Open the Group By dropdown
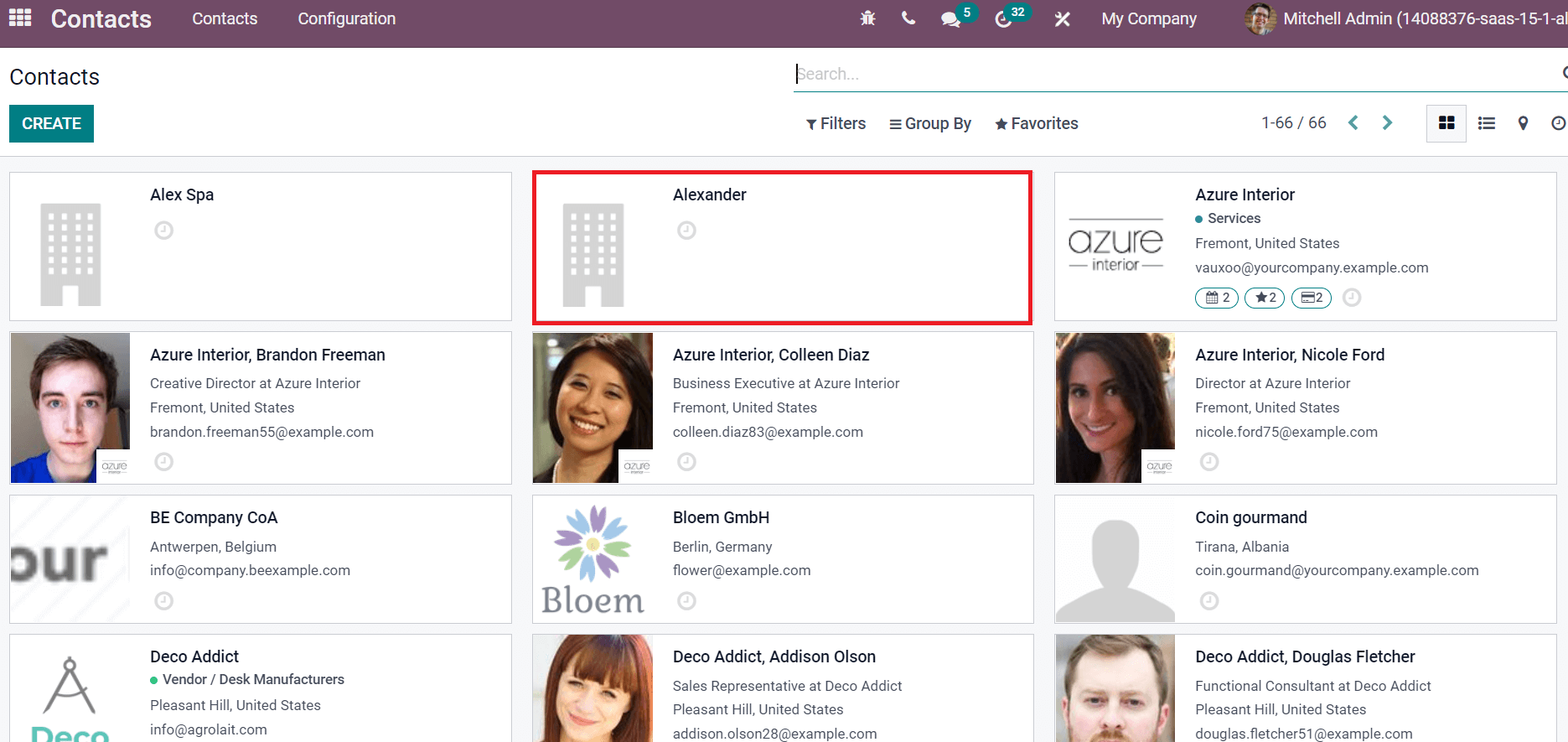1568x742 pixels. pos(930,123)
